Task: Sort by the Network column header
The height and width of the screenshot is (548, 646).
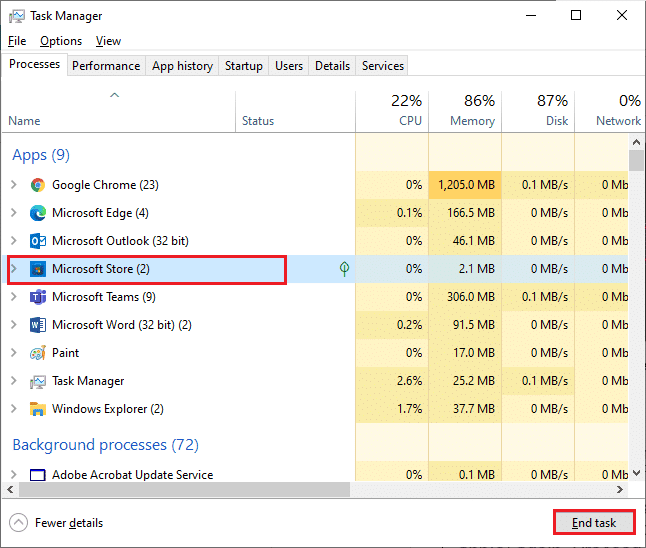Action: point(609,111)
